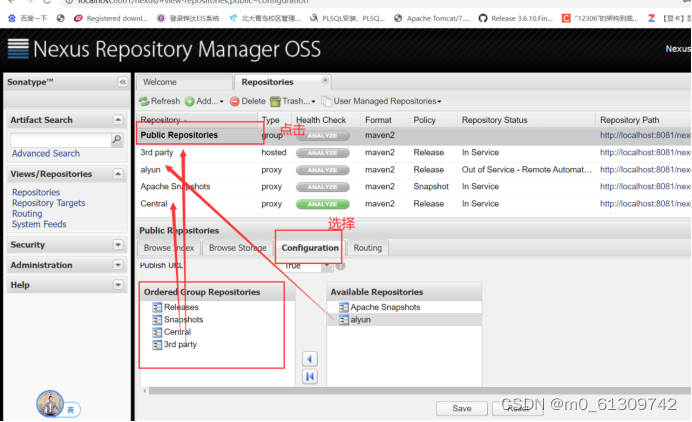Select the alyun repository row
The image size is (692, 422).
tap(413, 170)
